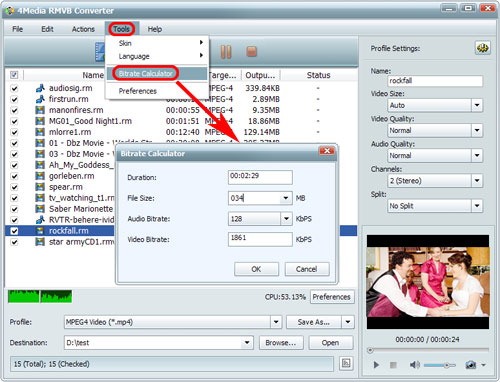Uncheck the firstrun.rm checkbox

(x=14, y=100)
